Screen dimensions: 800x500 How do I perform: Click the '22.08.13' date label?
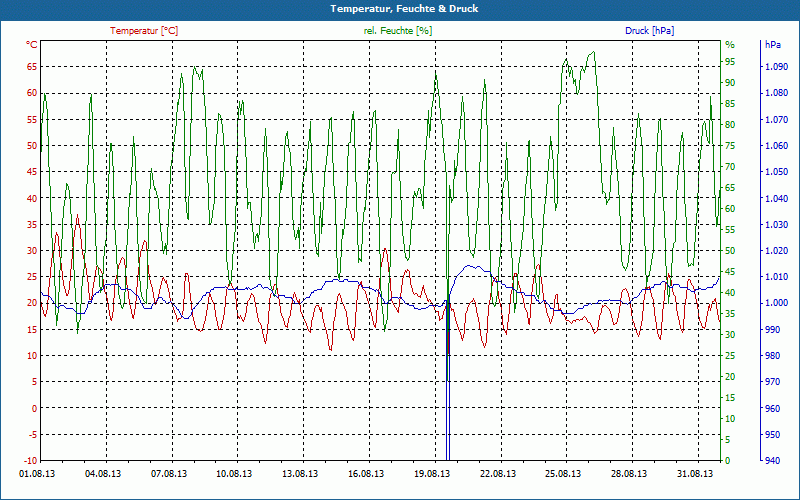(497, 473)
